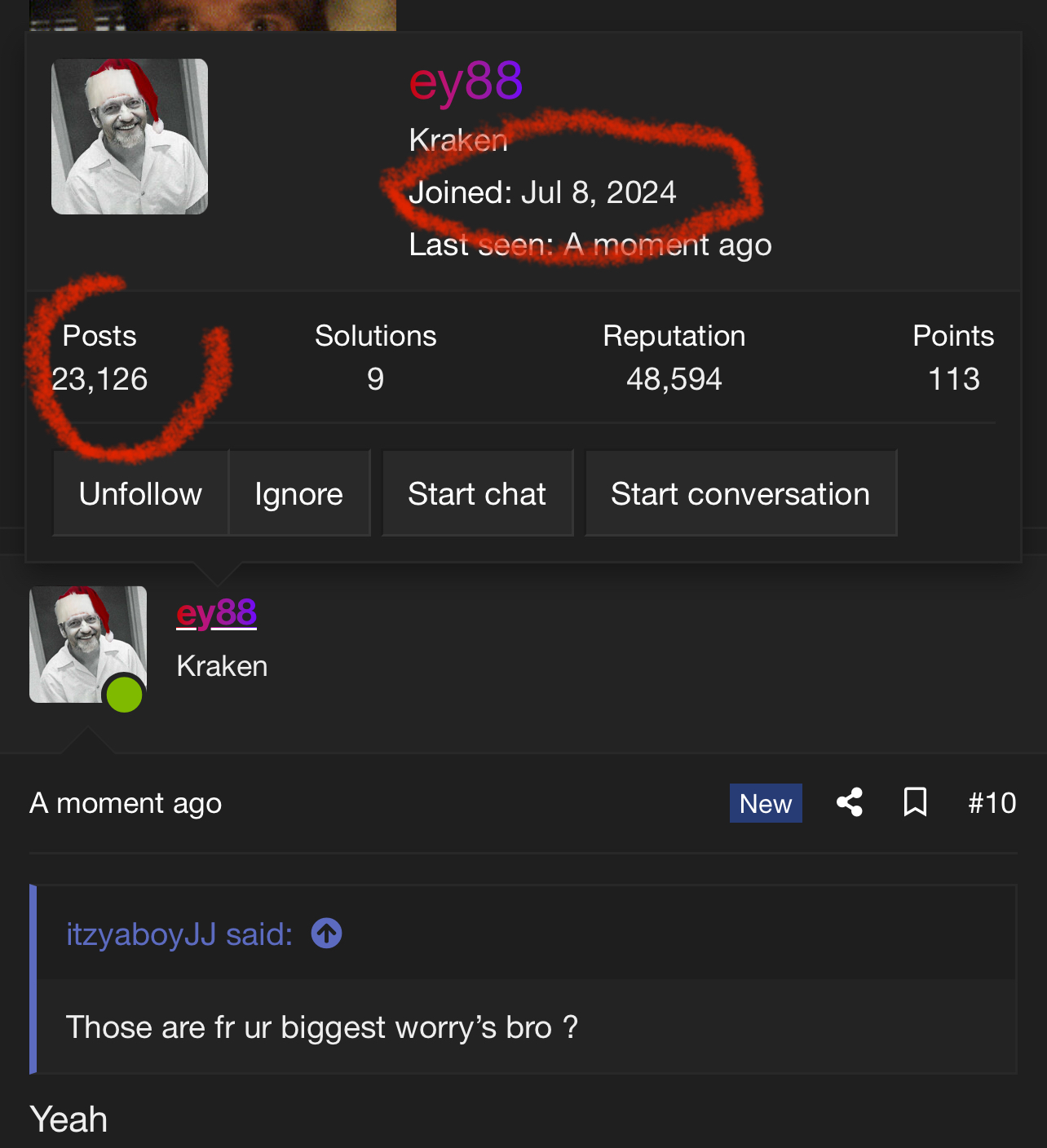This screenshot has height=1148, width=1047.
Task: Open the Points stat showing 113
Action: click(x=953, y=357)
